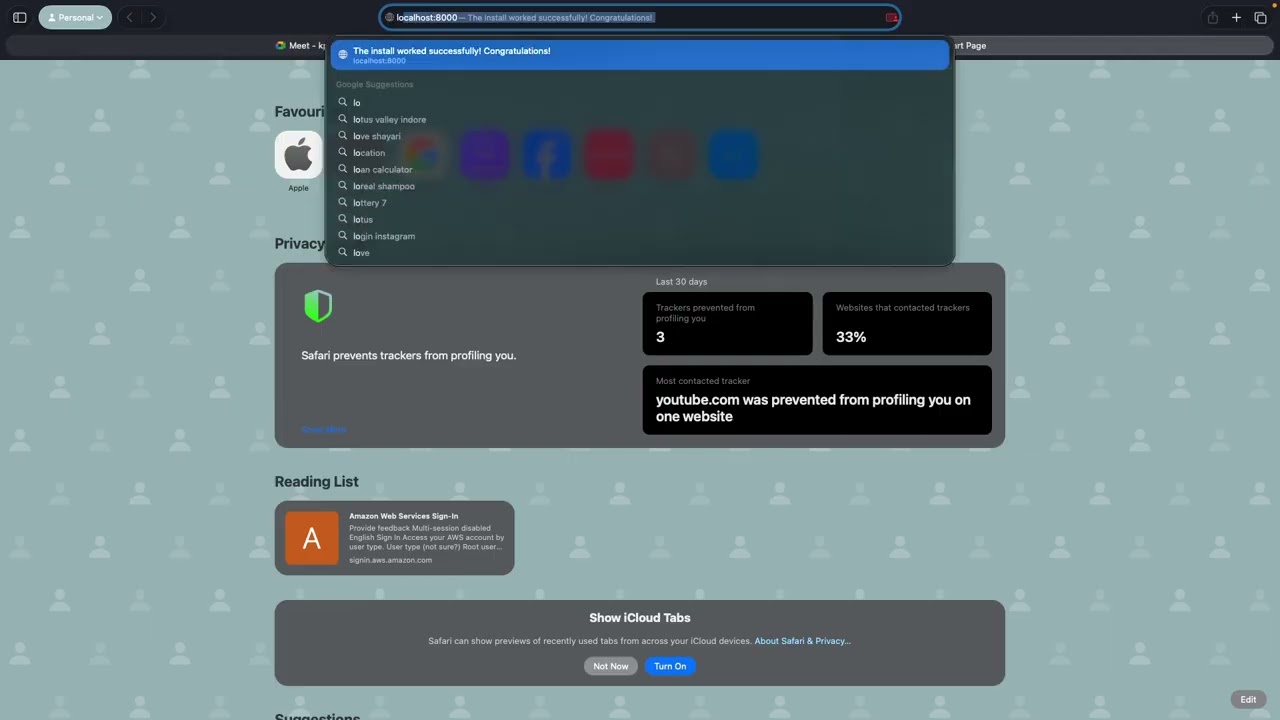Toggle the Safari sidebar
Image resolution: width=1280 pixels, height=720 pixels.
19,17
